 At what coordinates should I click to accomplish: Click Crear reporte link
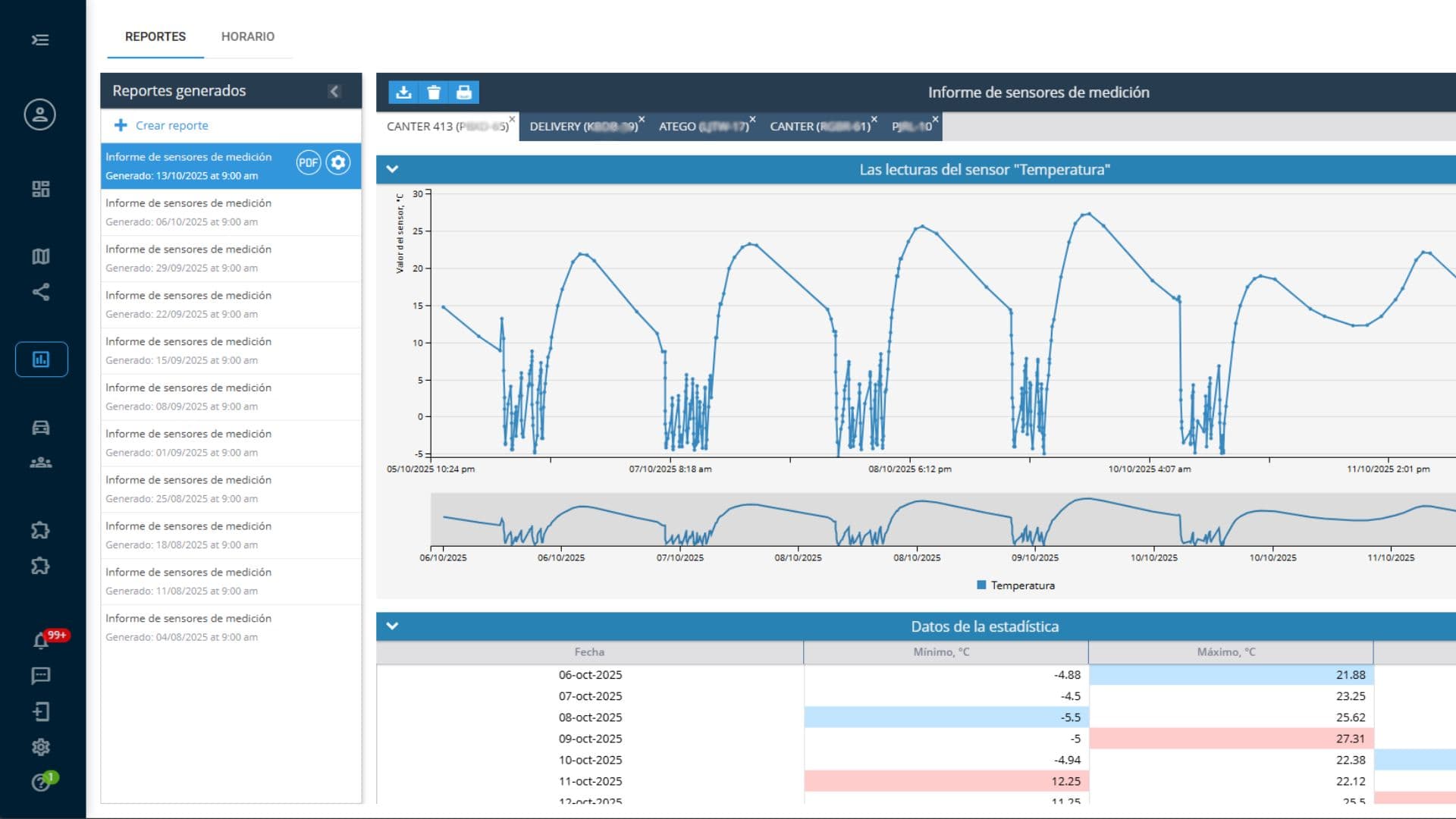click(x=171, y=126)
